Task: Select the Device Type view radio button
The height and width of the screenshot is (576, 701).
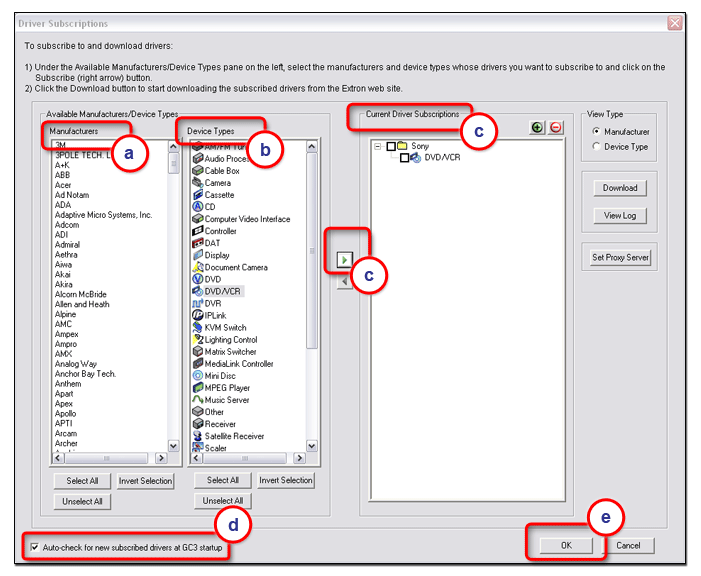Action: coord(597,147)
